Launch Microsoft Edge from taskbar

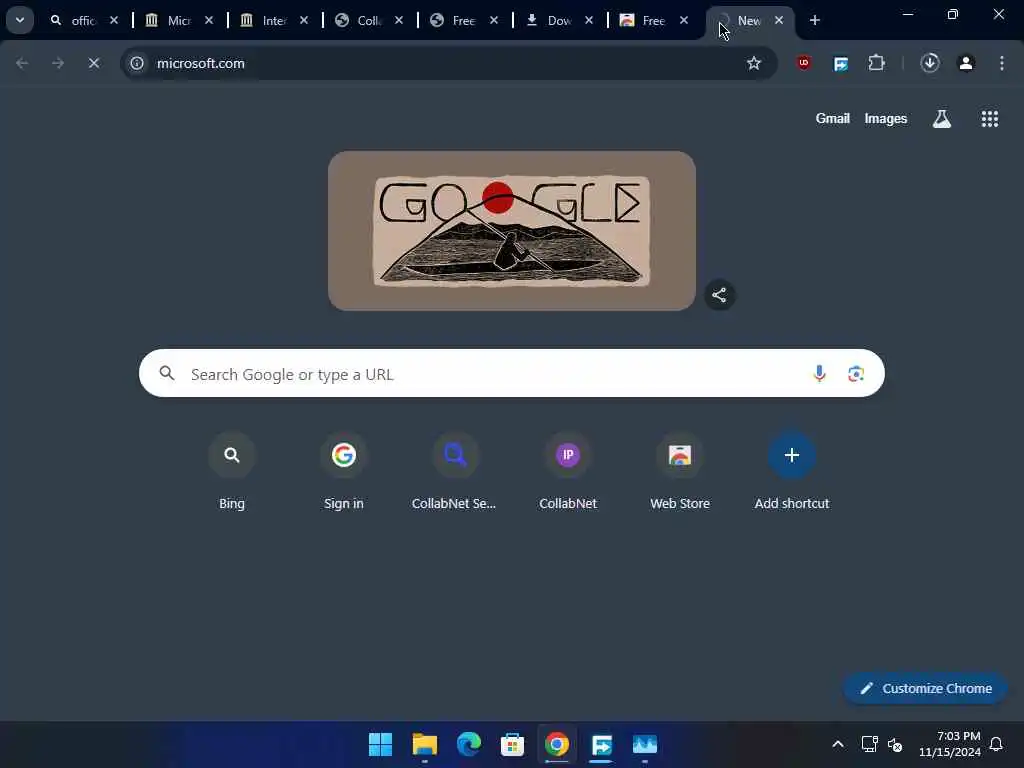coord(468,744)
